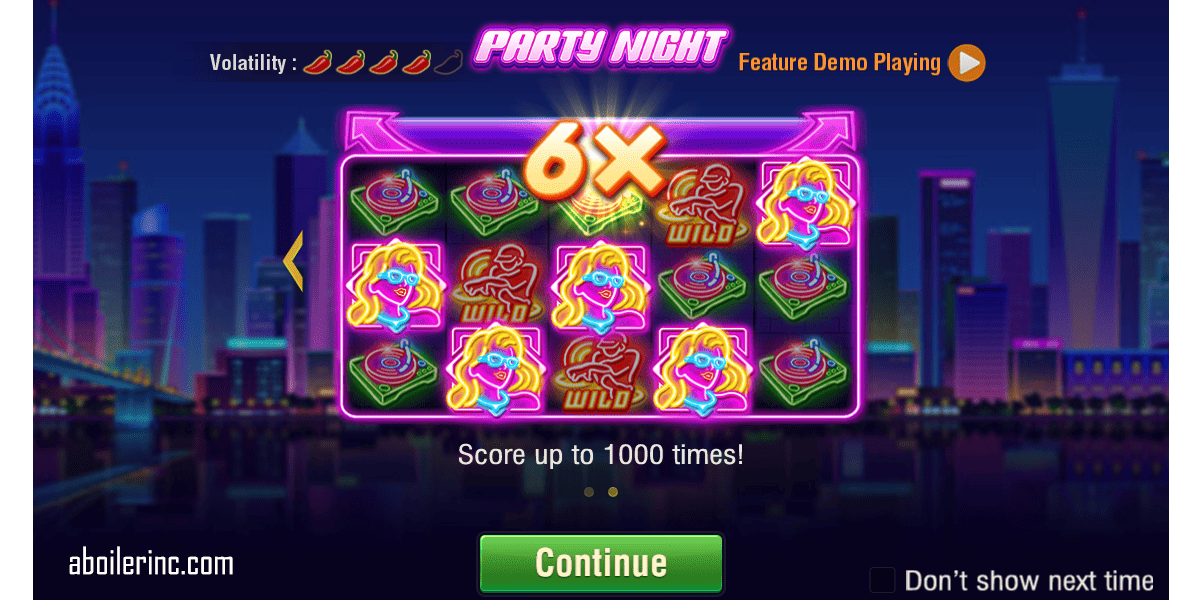Click the Continue button
Screen dimensions: 1200x600
pyautogui.click(x=600, y=562)
